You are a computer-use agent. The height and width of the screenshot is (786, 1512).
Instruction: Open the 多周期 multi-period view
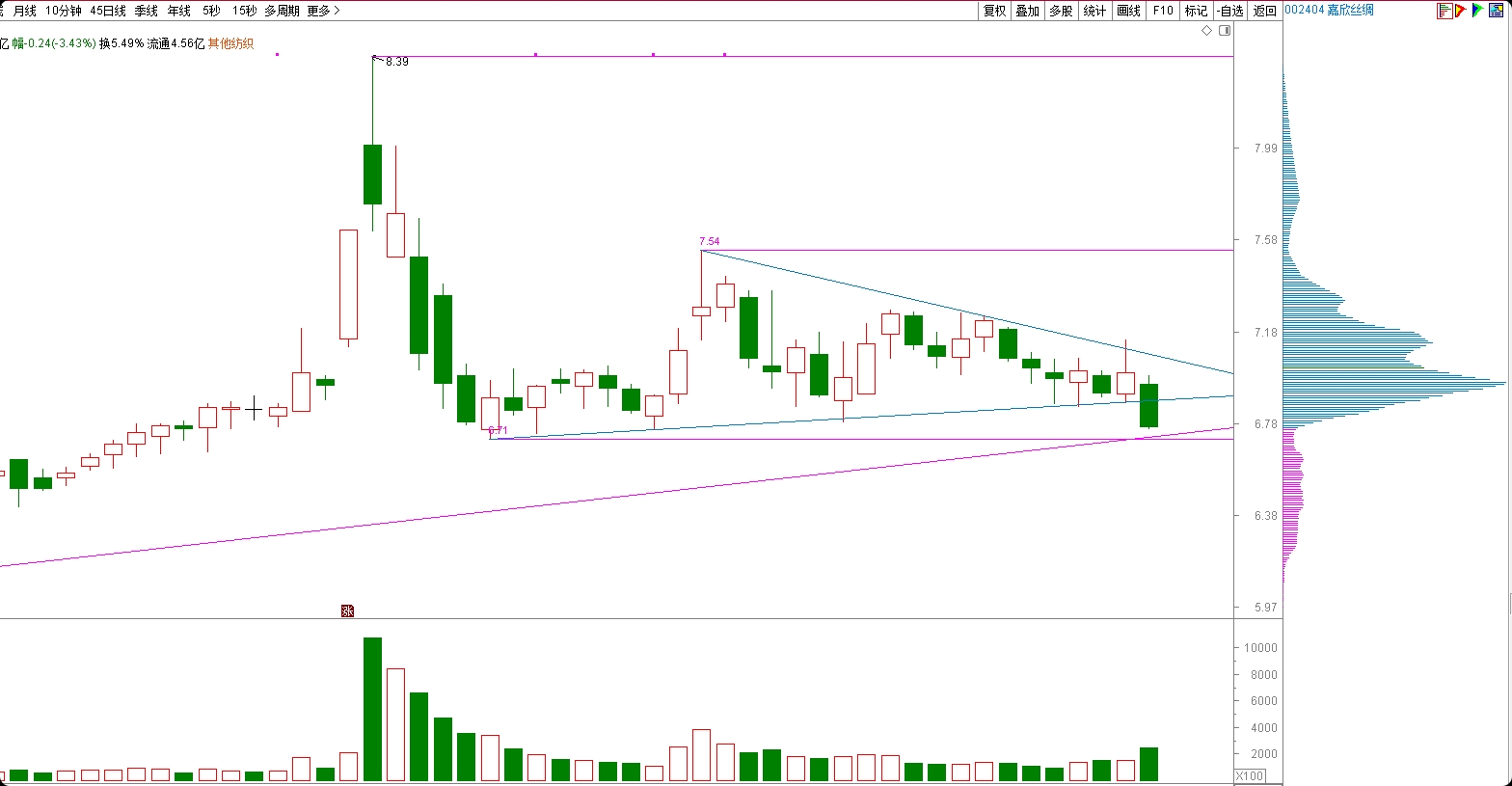[282, 11]
